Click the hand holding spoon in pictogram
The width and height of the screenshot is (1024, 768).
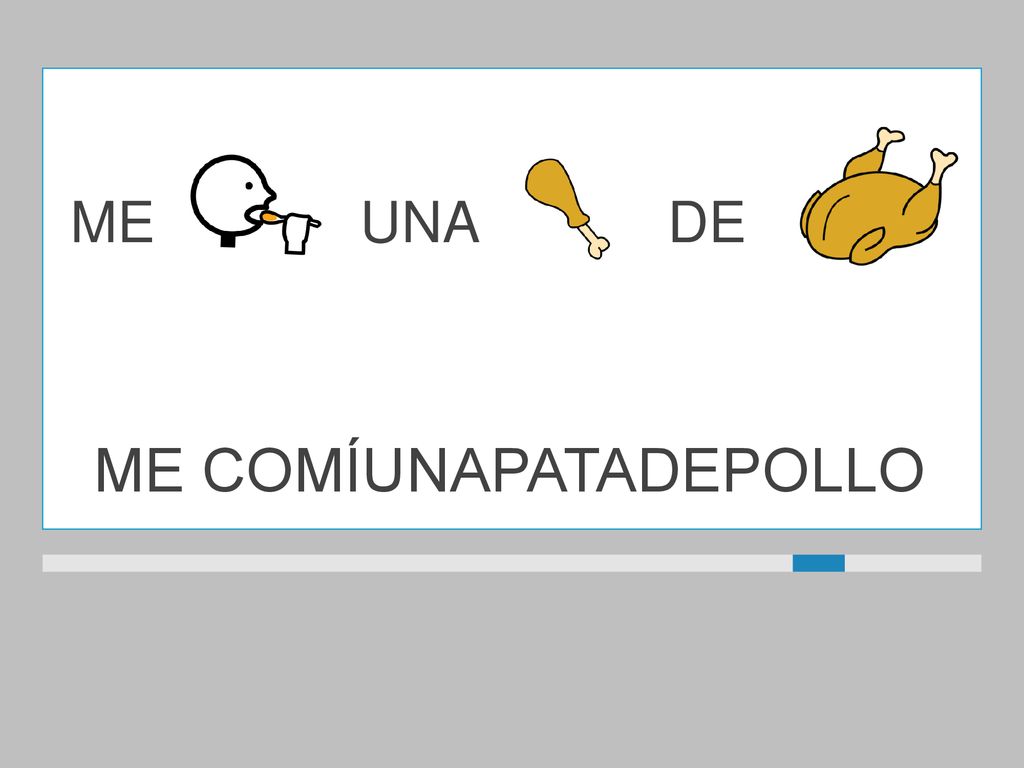(x=300, y=232)
